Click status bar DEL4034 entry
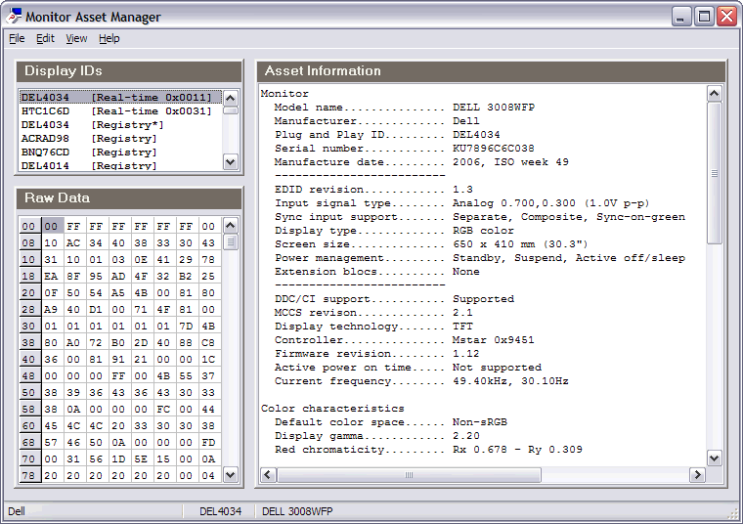The image size is (743, 524). click(x=220, y=512)
